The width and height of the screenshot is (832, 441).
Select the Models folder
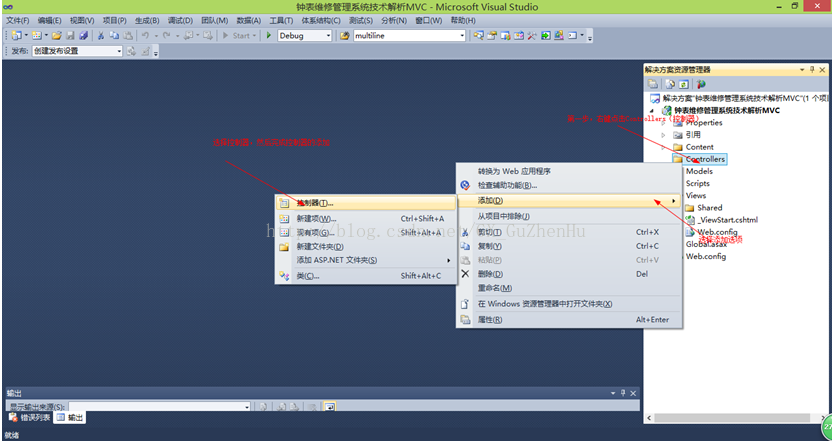pyautogui.click(x=699, y=171)
